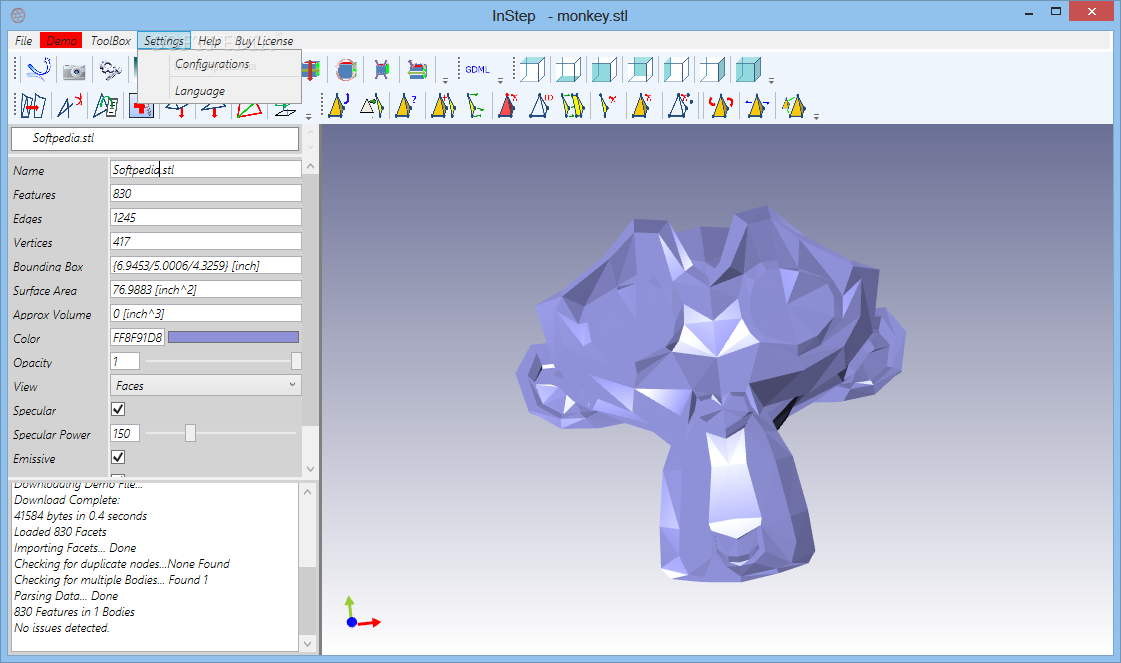Click the 'No issues detected.' log line
The height and width of the screenshot is (663, 1121).
[x=61, y=628]
